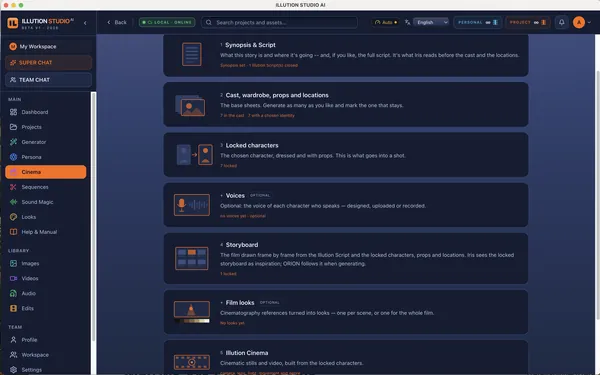Open the Projects folder icon
Image resolution: width=600 pixels, height=375 pixels.
click(13, 127)
